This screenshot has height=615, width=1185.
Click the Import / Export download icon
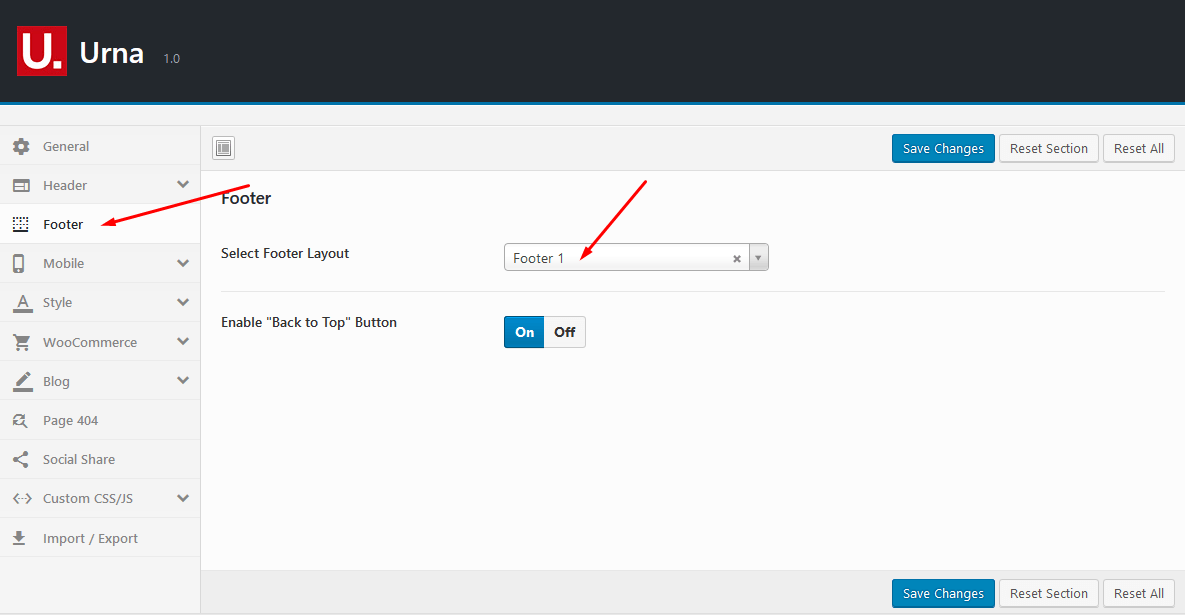(x=19, y=538)
